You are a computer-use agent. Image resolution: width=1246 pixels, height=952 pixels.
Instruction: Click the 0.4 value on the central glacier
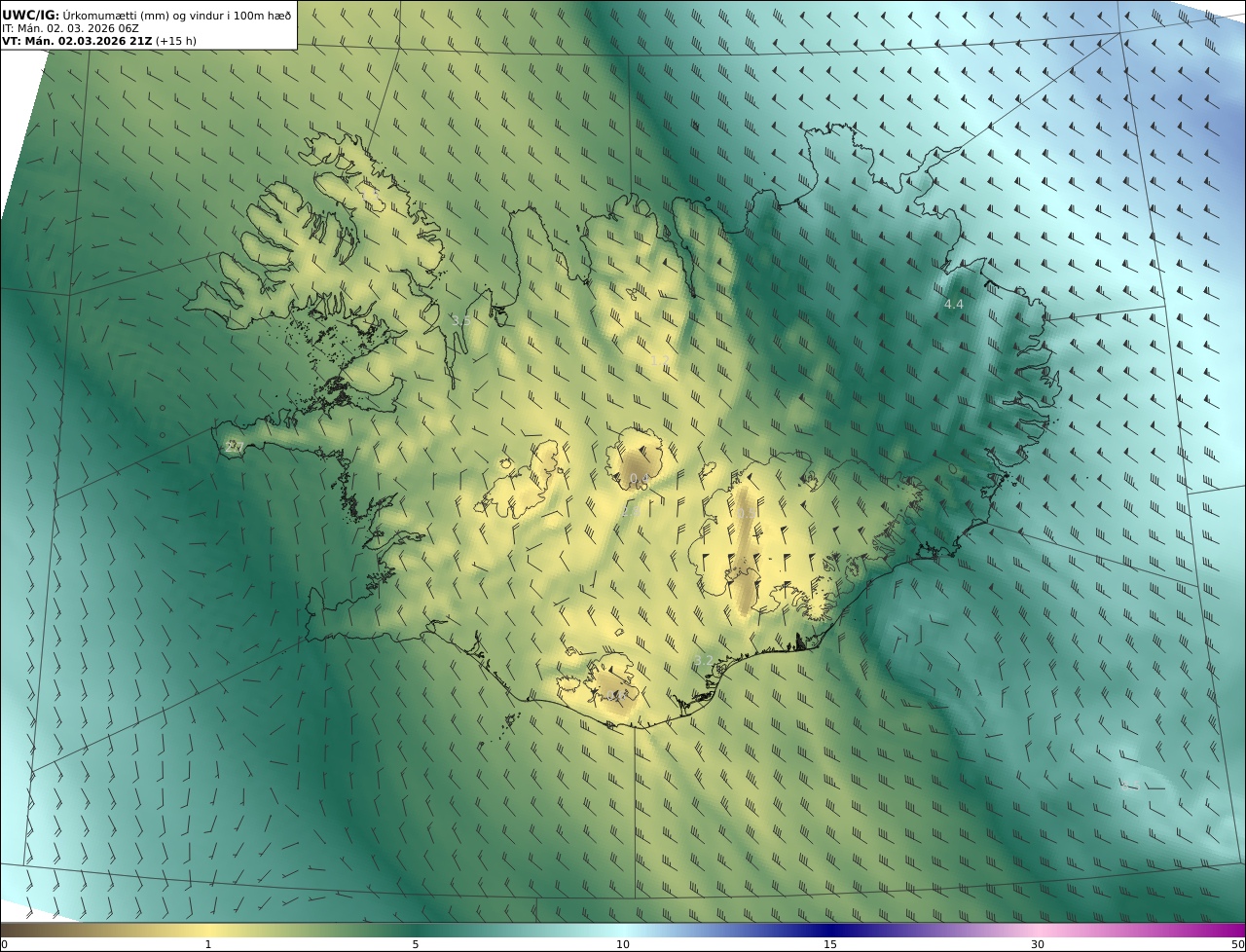pos(638,479)
